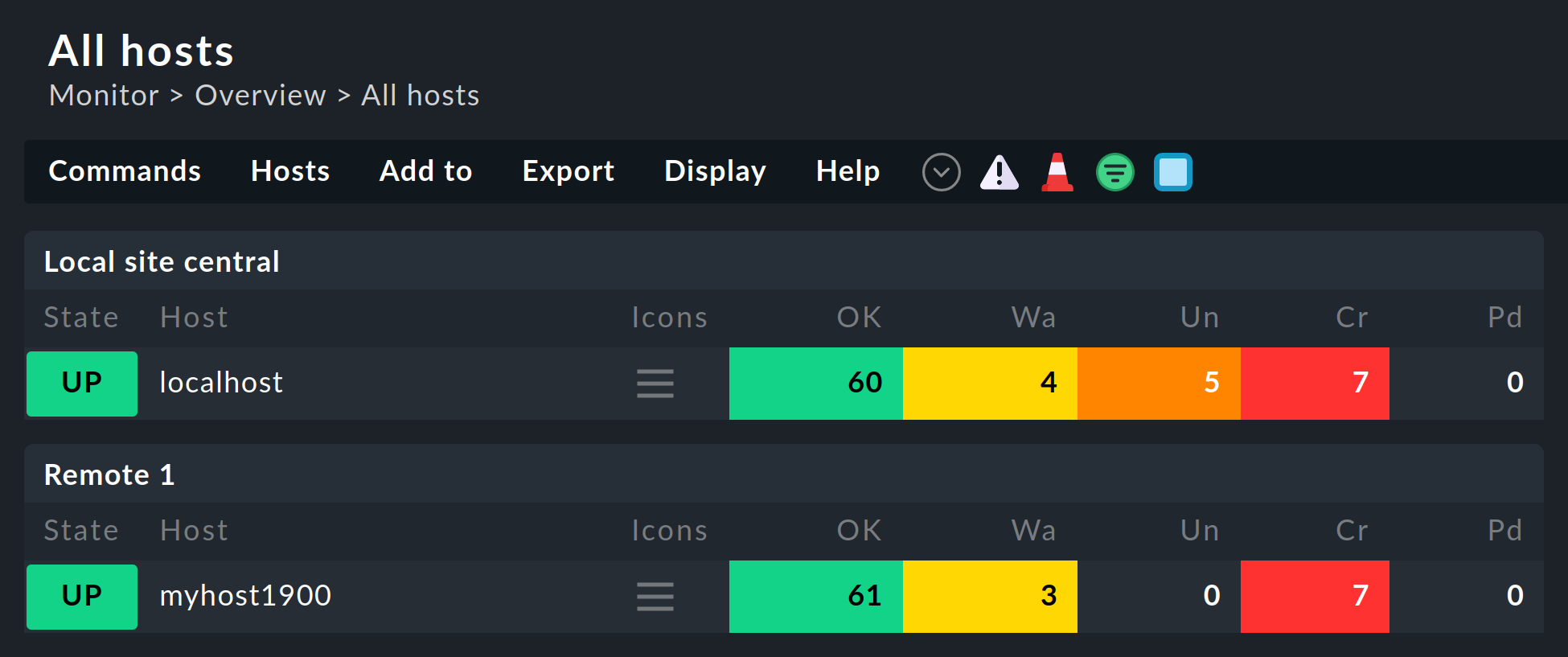Screen dimensions: 1568x657
Task: Open the Commands menu
Action: (125, 171)
